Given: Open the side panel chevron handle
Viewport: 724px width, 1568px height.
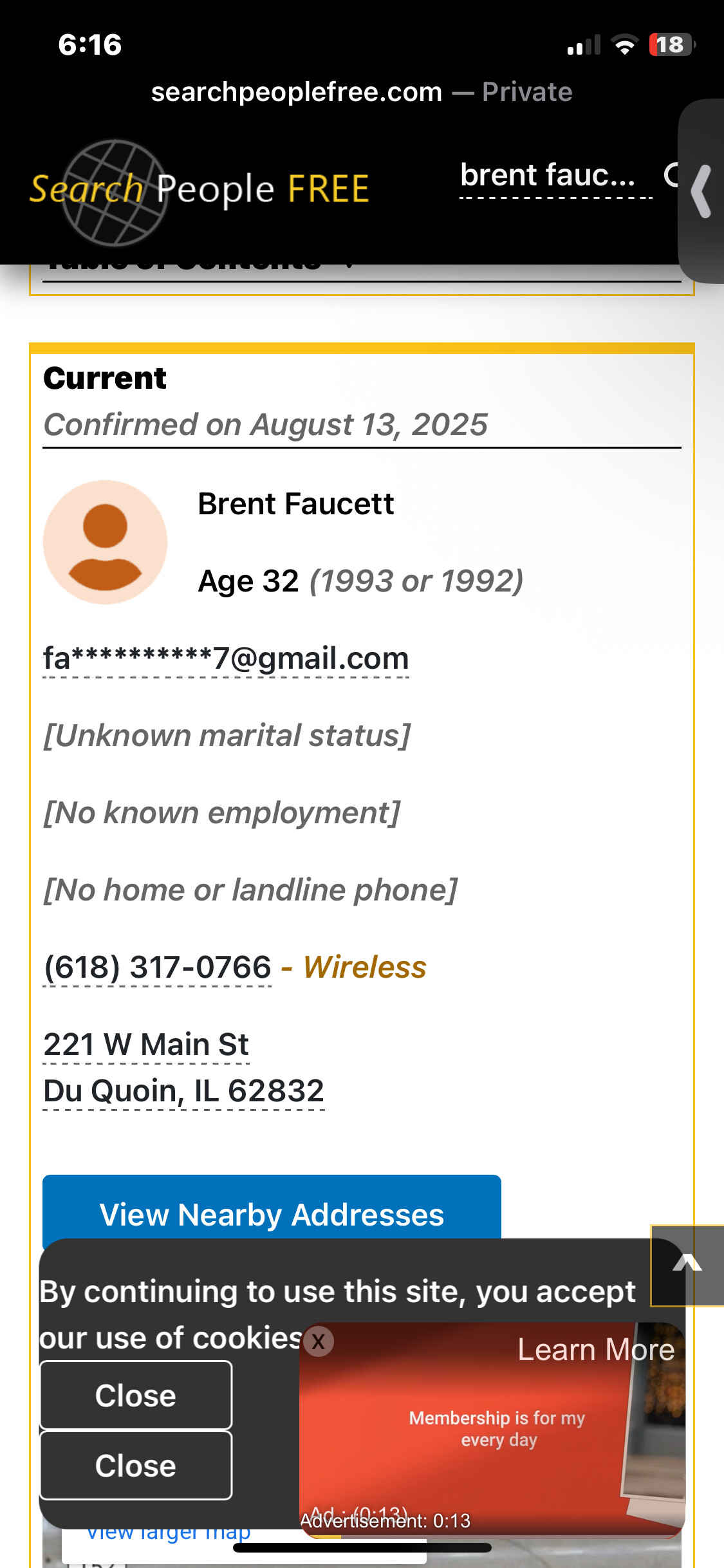Looking at the screenshot, I should [701, 191].
